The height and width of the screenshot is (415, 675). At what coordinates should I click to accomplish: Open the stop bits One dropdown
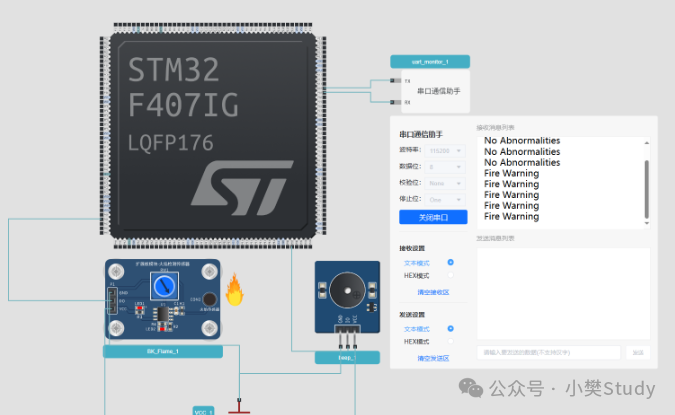pos(445,200)
